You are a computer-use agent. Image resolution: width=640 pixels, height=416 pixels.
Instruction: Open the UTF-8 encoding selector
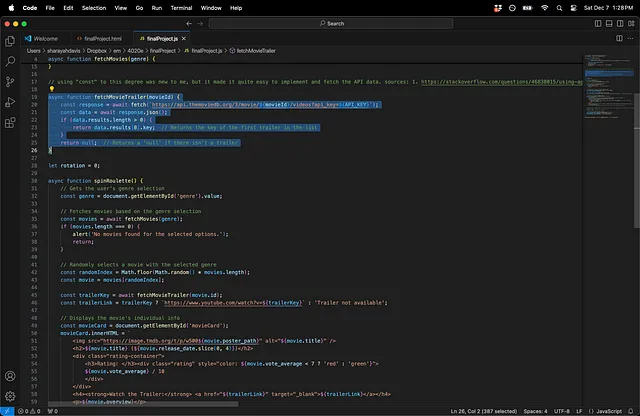pos(563,410)
